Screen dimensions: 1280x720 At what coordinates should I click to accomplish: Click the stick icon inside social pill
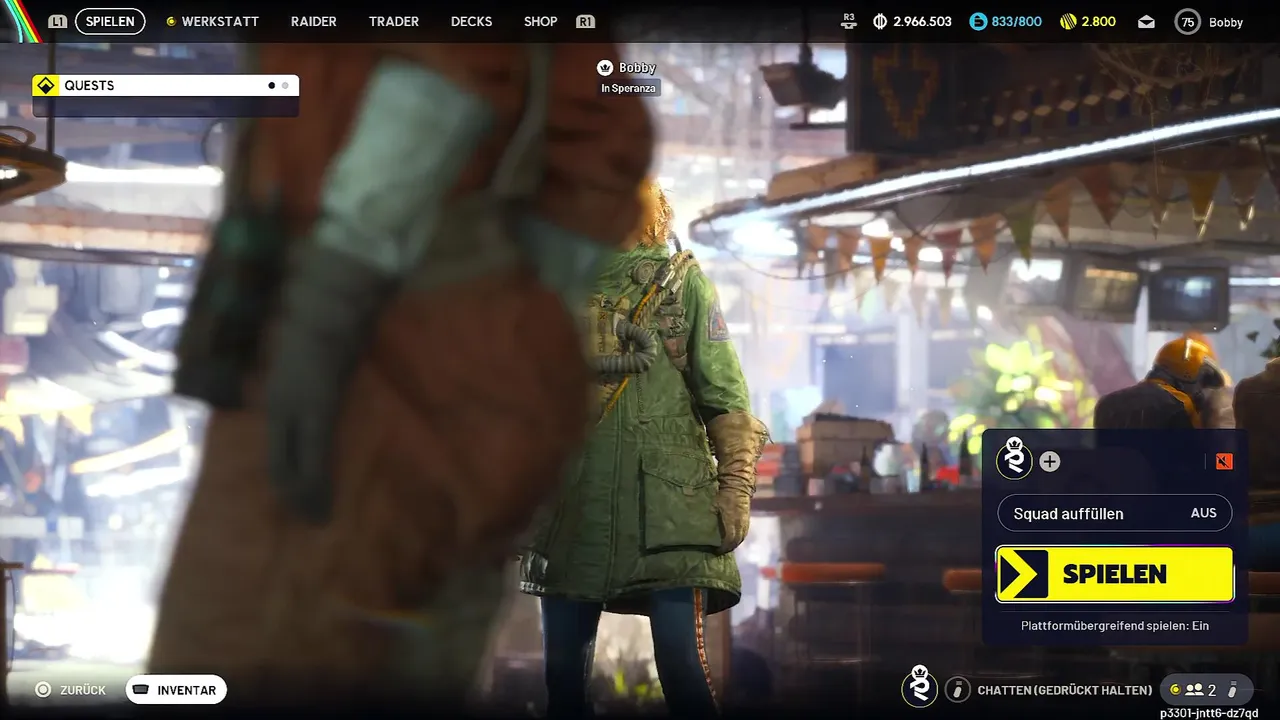(1233, 689)
